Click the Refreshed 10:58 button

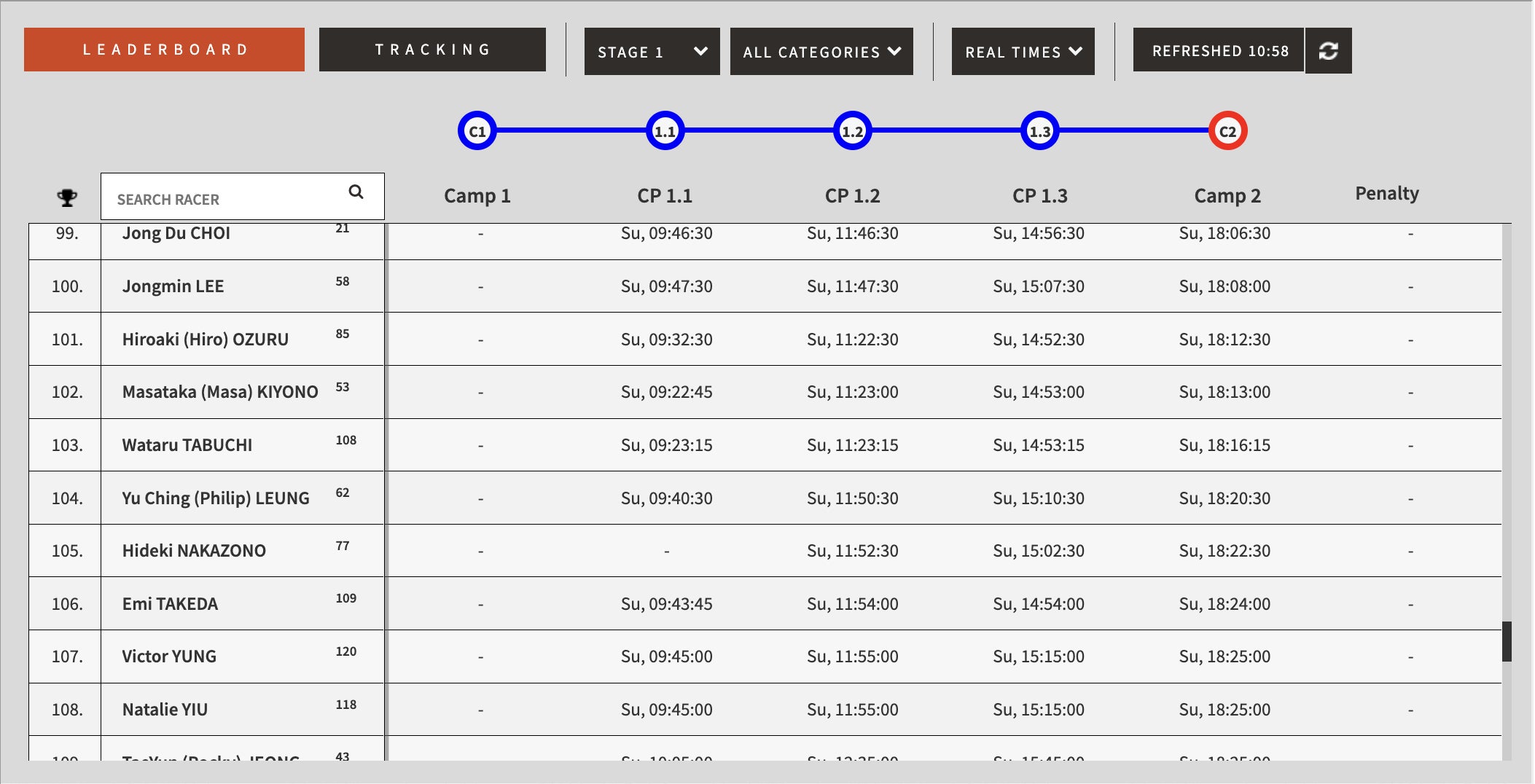tap(1219, 50)
